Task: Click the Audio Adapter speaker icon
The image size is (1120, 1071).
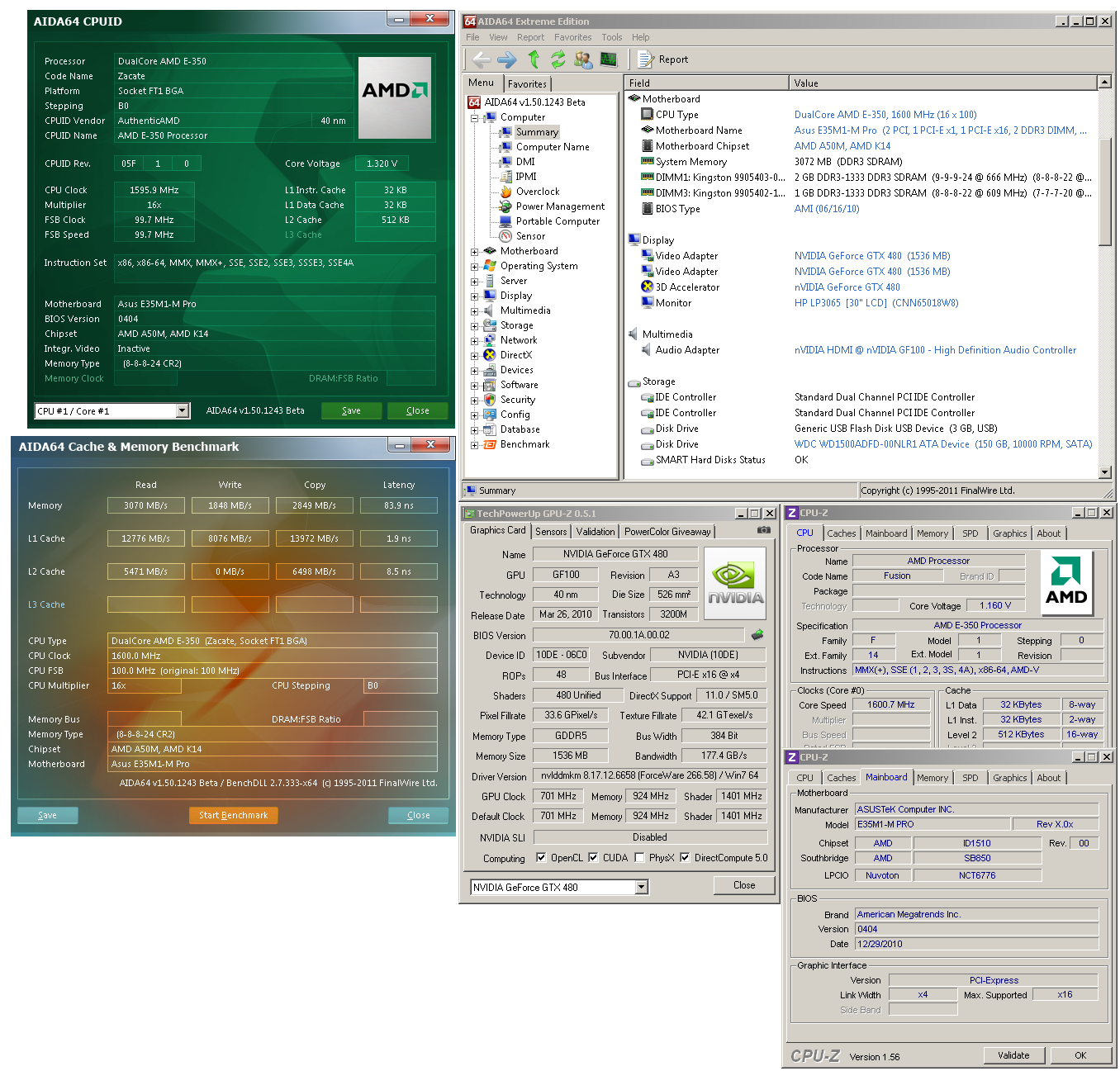Action: click(x=648, y=350)
